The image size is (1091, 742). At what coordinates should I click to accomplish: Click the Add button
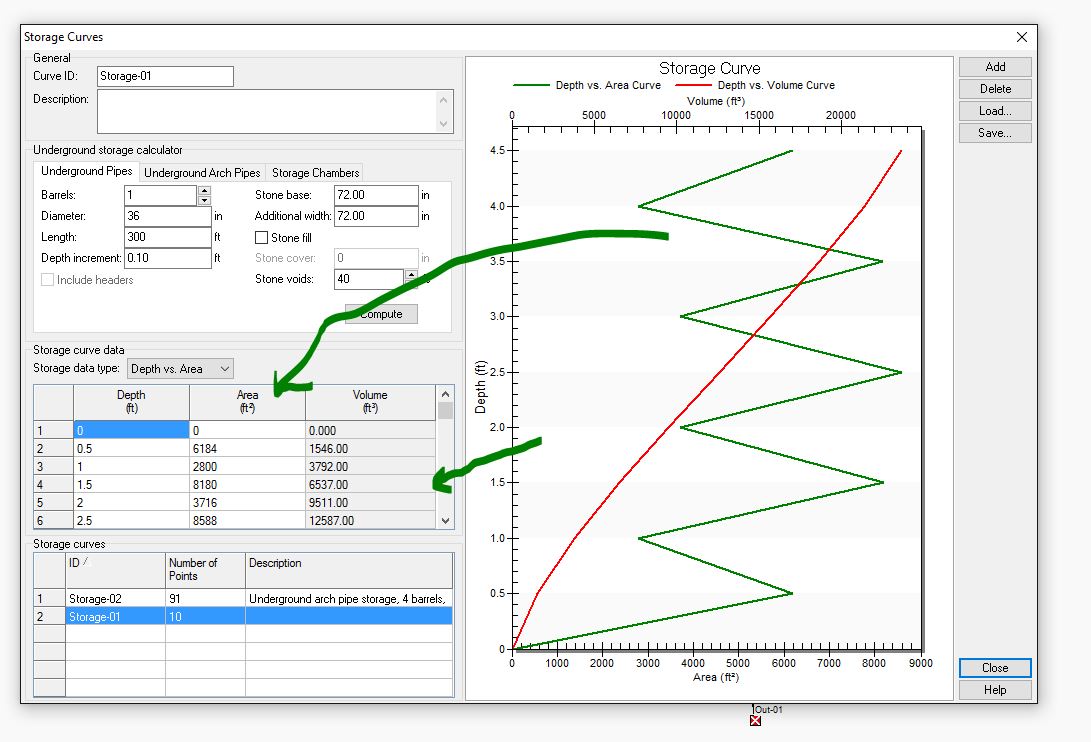[x=995, y=67]
